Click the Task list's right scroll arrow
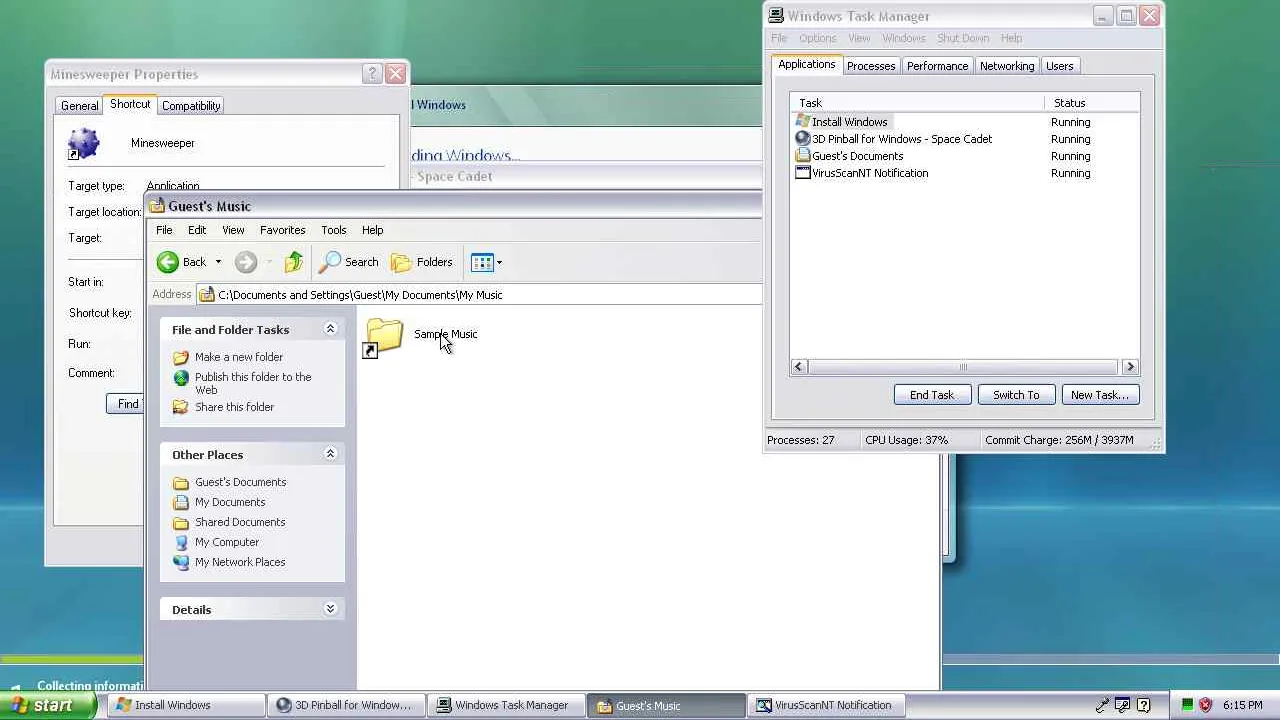Viewport: 1280px width, 720px height. pos(1131,367)
